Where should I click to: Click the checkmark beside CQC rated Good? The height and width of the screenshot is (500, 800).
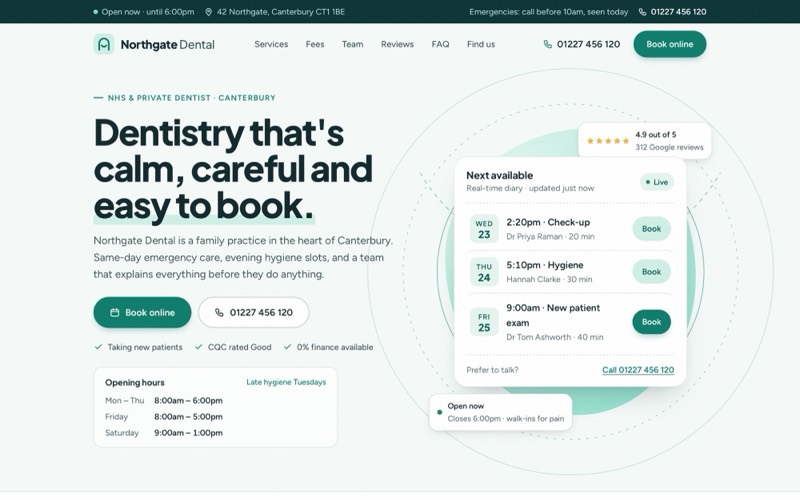(198, 347)
